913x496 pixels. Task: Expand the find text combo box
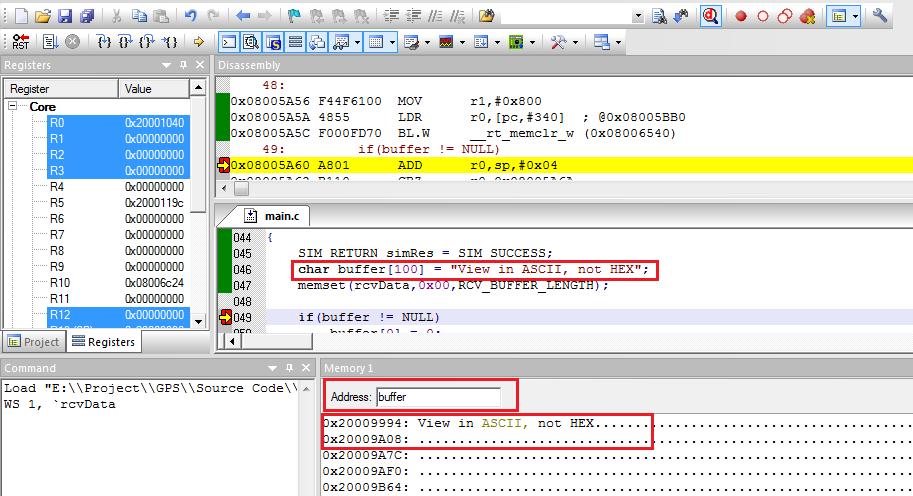pyautogui.click(x=638, y=16)
